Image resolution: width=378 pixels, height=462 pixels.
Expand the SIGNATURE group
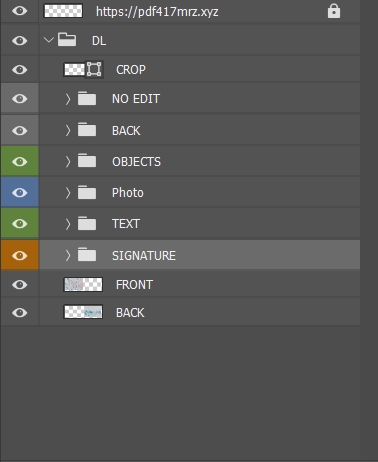pos(68,255)
